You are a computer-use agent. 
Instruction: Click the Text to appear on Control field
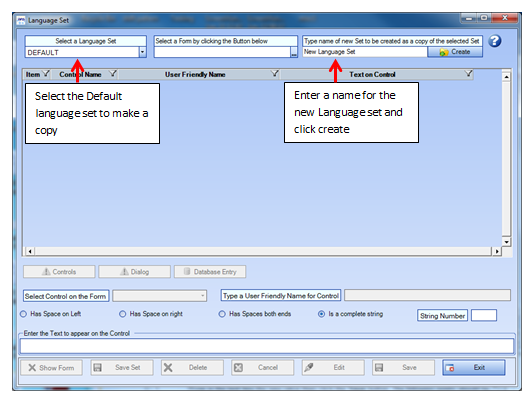pos(267,346)
